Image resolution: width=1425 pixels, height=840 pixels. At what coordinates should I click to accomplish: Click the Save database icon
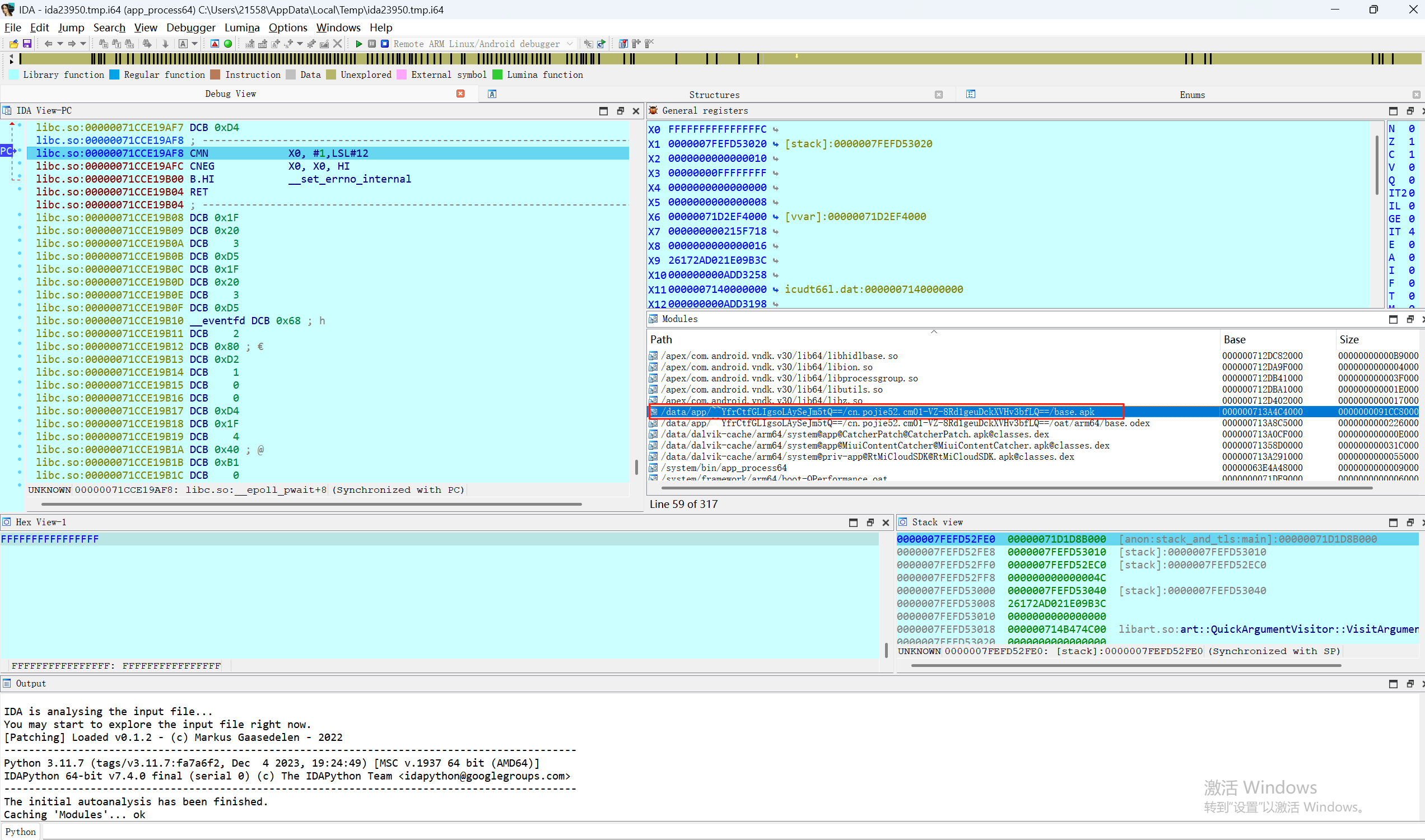[27, 44]
